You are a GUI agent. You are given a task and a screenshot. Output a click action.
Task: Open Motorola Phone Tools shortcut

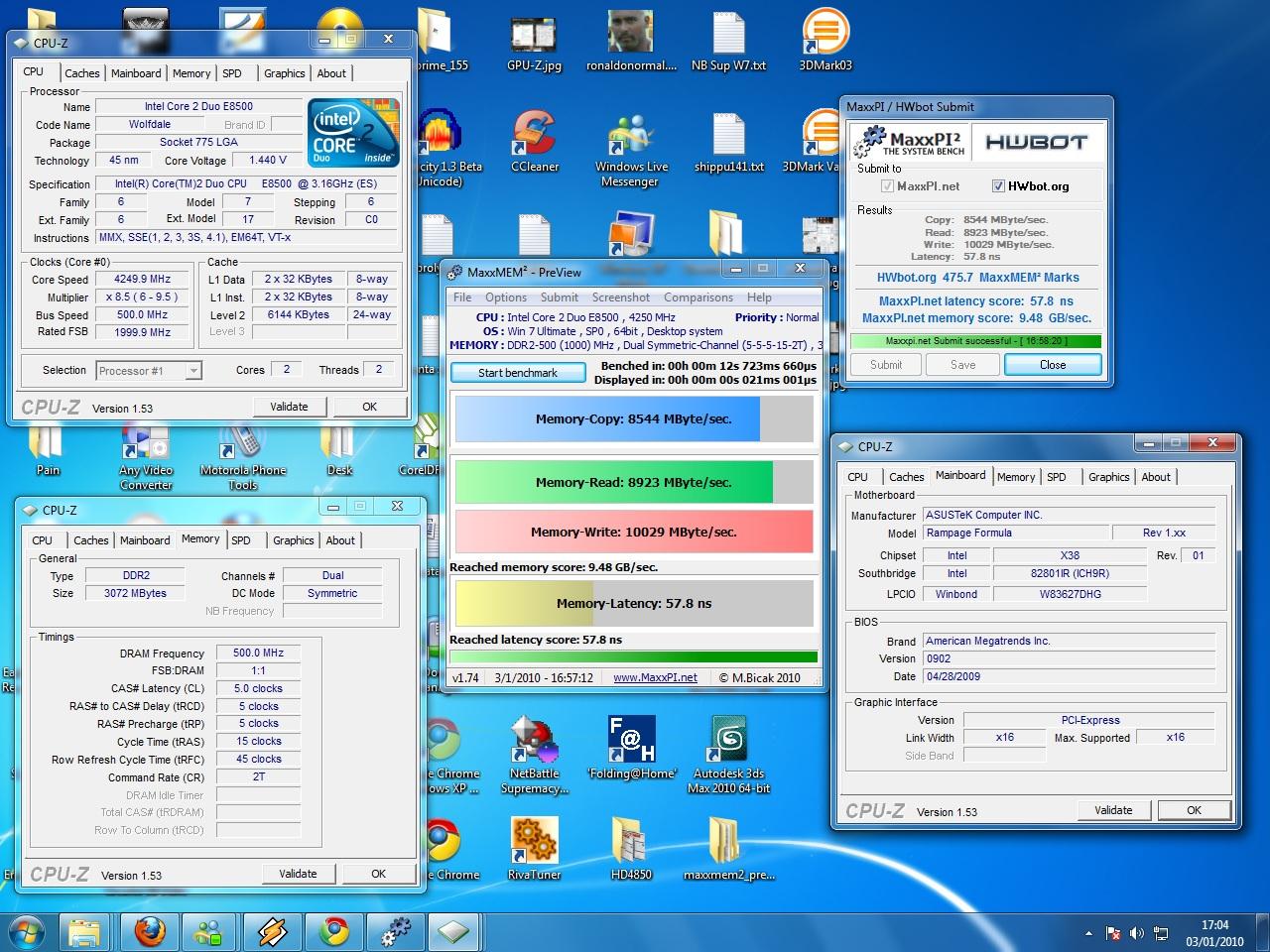242,456
